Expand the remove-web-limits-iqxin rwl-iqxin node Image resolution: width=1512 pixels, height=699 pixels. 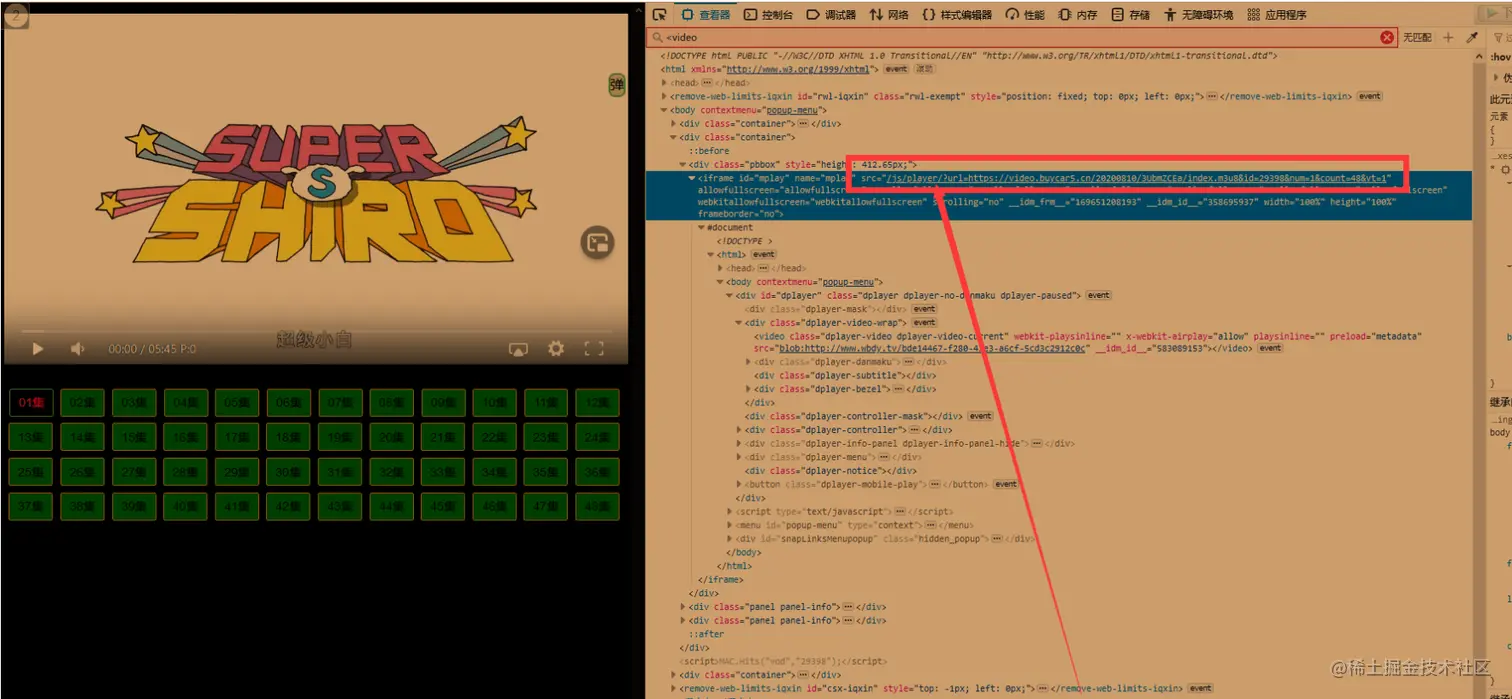click(664, 96)
